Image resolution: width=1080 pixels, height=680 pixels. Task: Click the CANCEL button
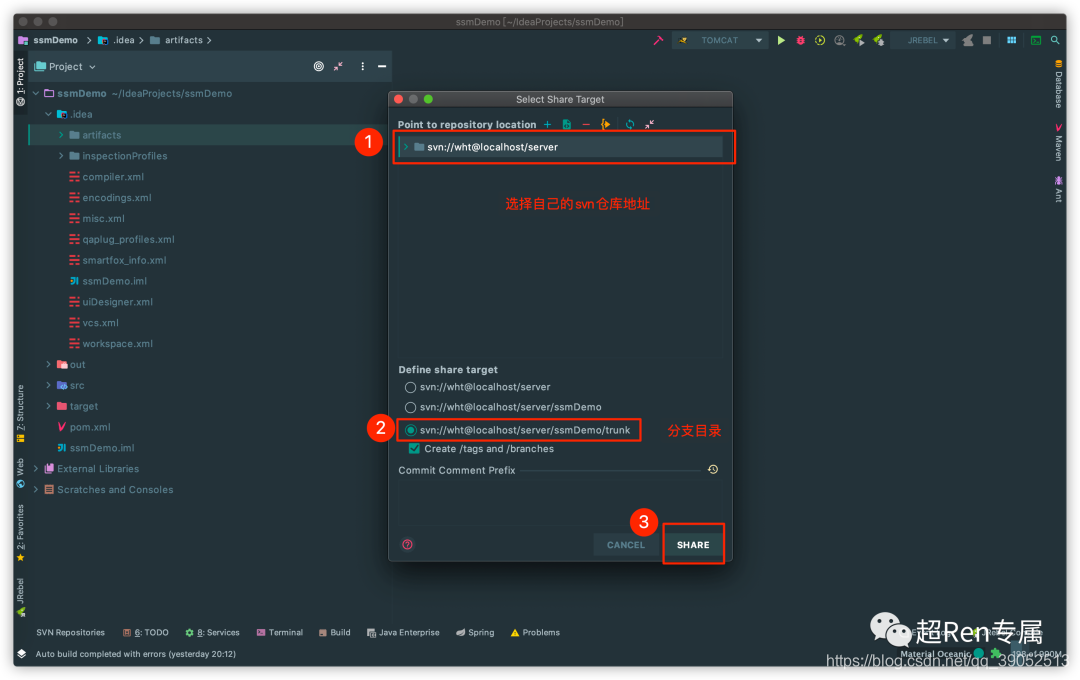625,545
